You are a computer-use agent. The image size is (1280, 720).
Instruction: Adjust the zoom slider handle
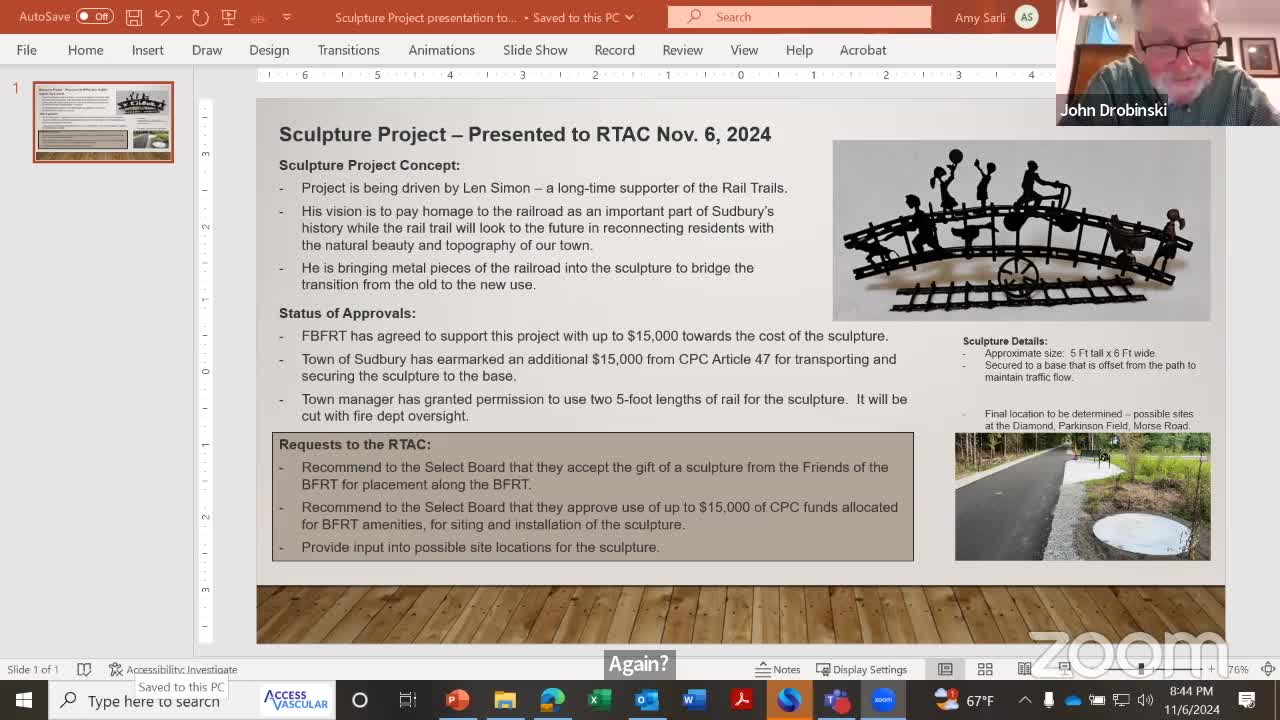tap(1141, 669)
